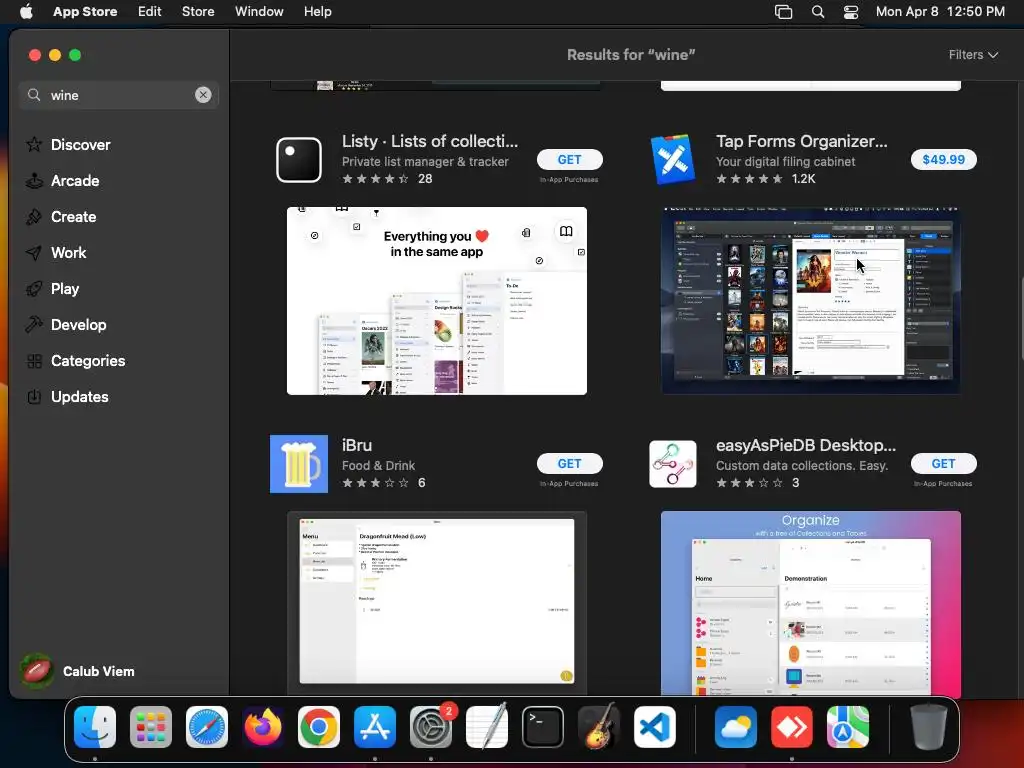This screenshot has height=768, width=1024.
Task: Open Spotlight search in menu bar
Action: pyautogui.click(x=818, y=12)
